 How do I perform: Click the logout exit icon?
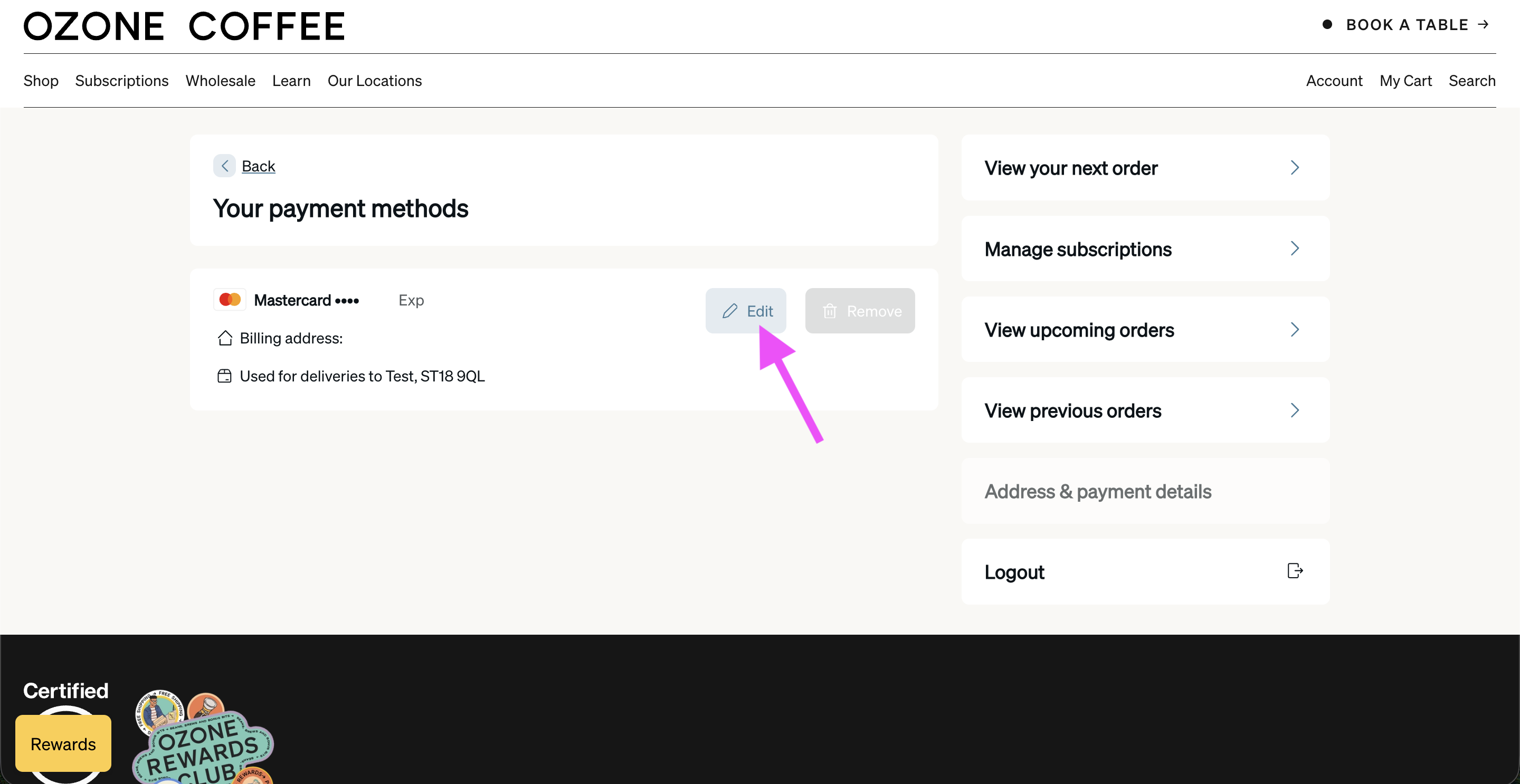point(1295,570)
